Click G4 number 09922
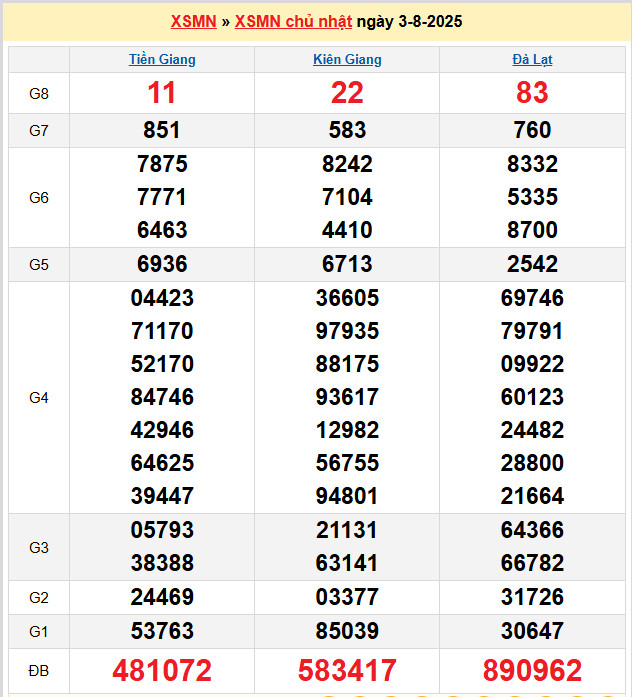Screen dimensions: 632x697 [x=532, y=364]
